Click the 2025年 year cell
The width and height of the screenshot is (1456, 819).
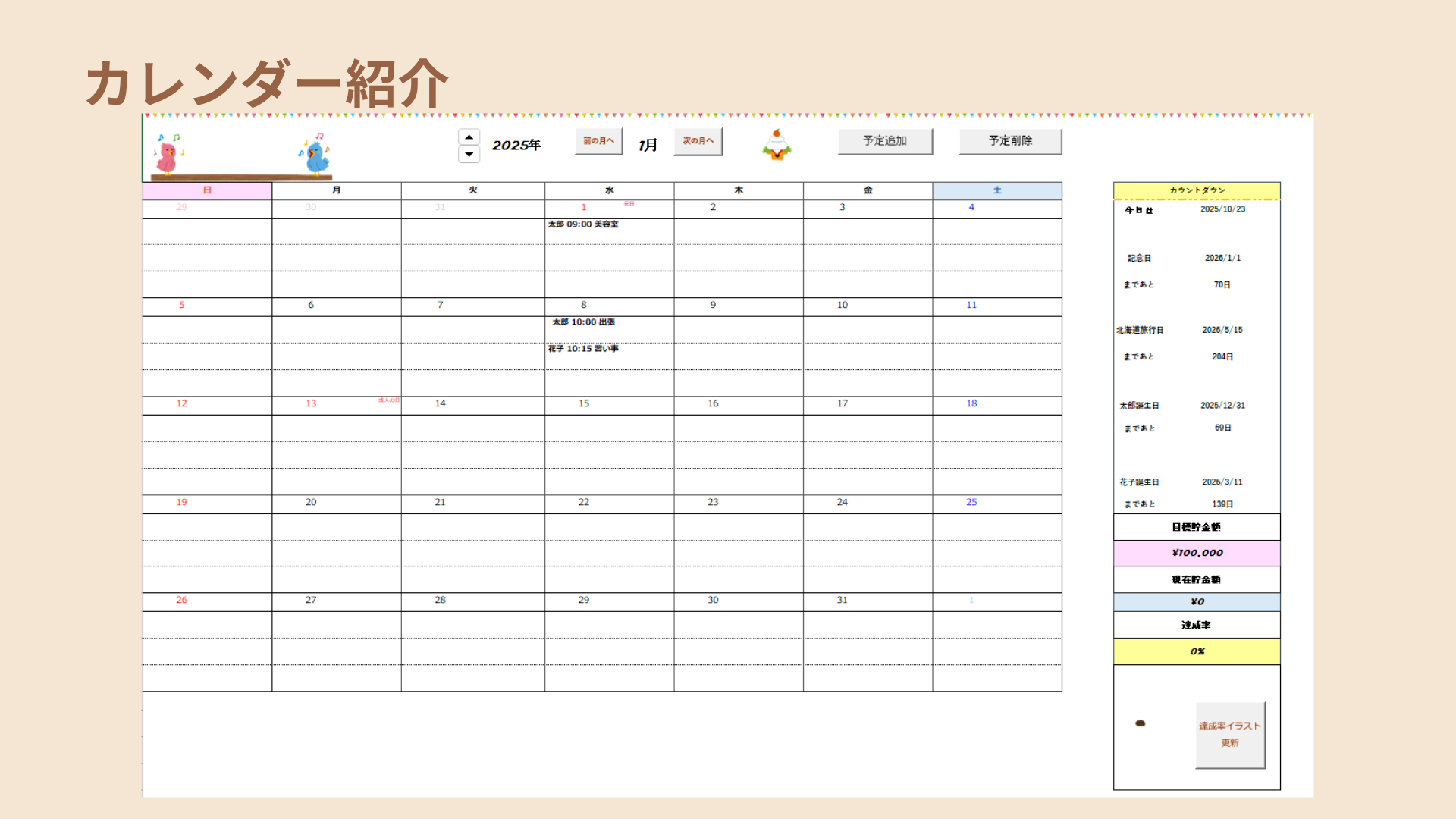[516, 145]
